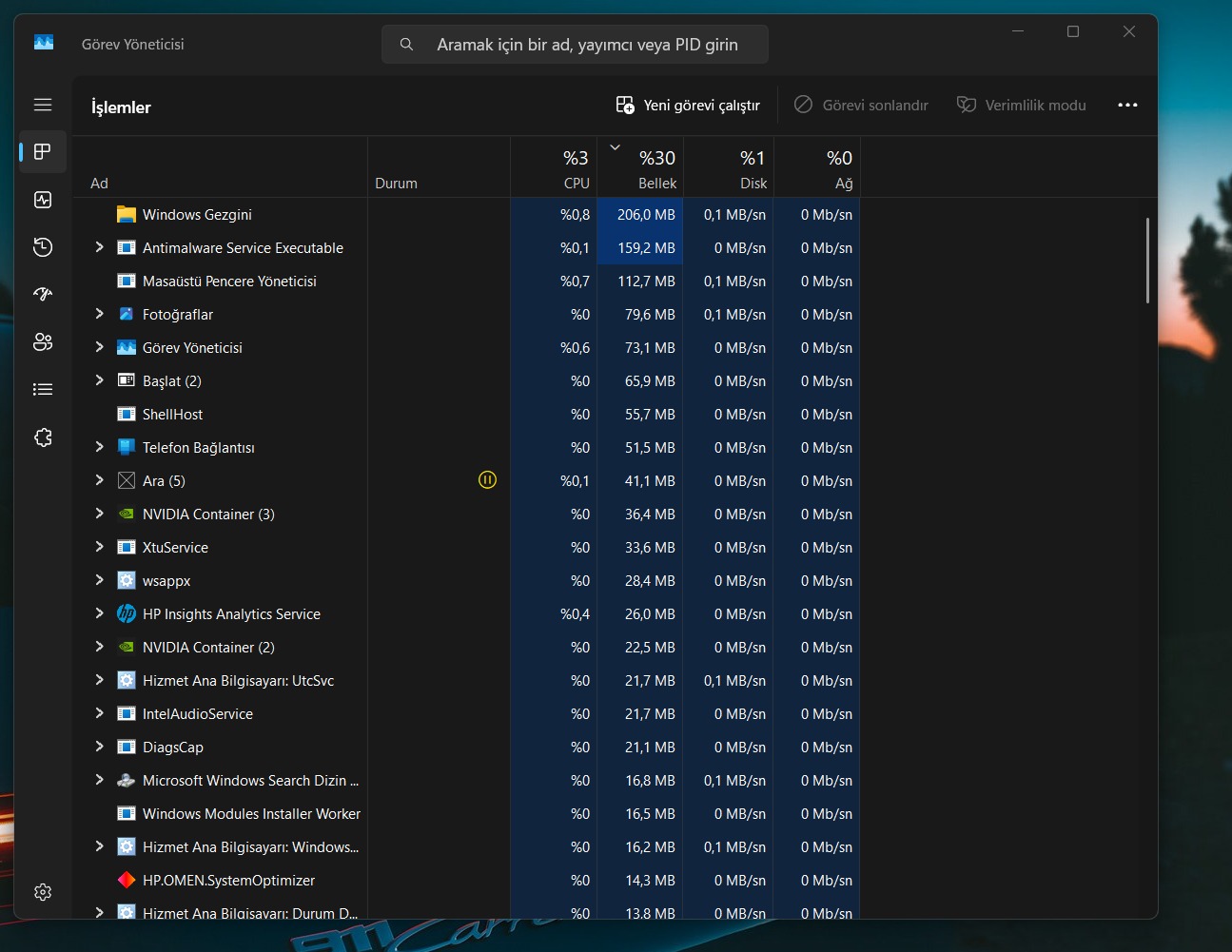The image size is (1232, 952).
Task: Open the Users page in sidebar
Action: pos(43,342)
